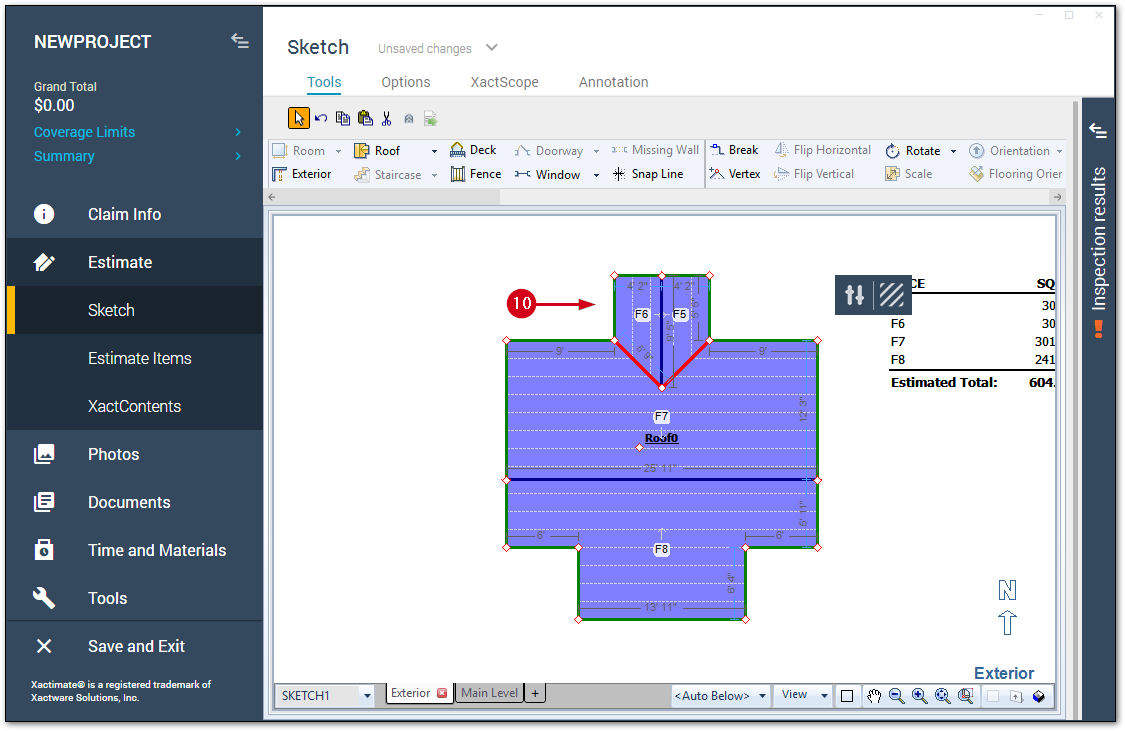Click Save and Exit
The width and height of the screenshot is (1125, 731).
[136, 646]
